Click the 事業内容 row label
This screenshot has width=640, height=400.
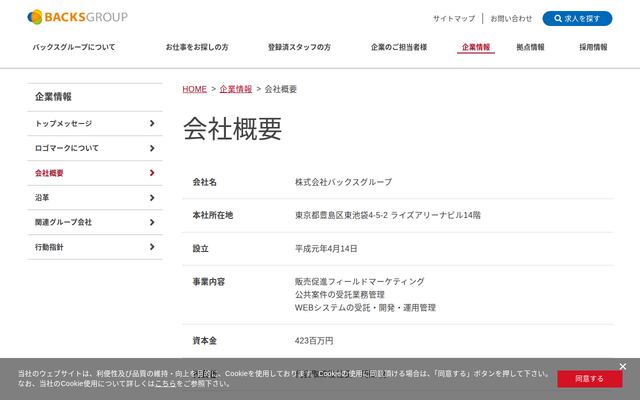point(209,282)
